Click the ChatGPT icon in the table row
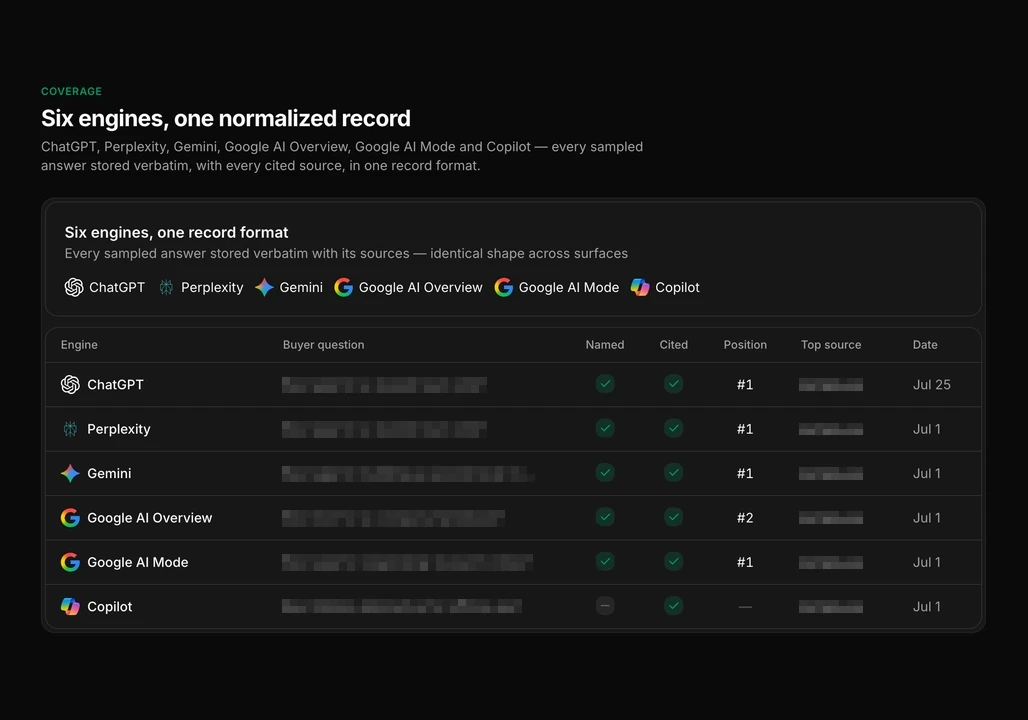This screenshot has width=1028, height=720. pos(70,384)
